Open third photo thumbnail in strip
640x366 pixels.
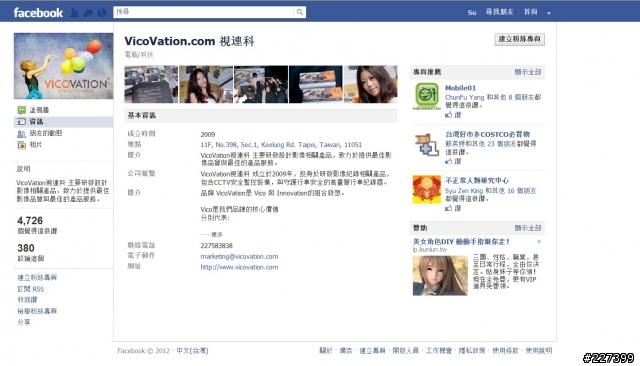click(x=261, y=84)
